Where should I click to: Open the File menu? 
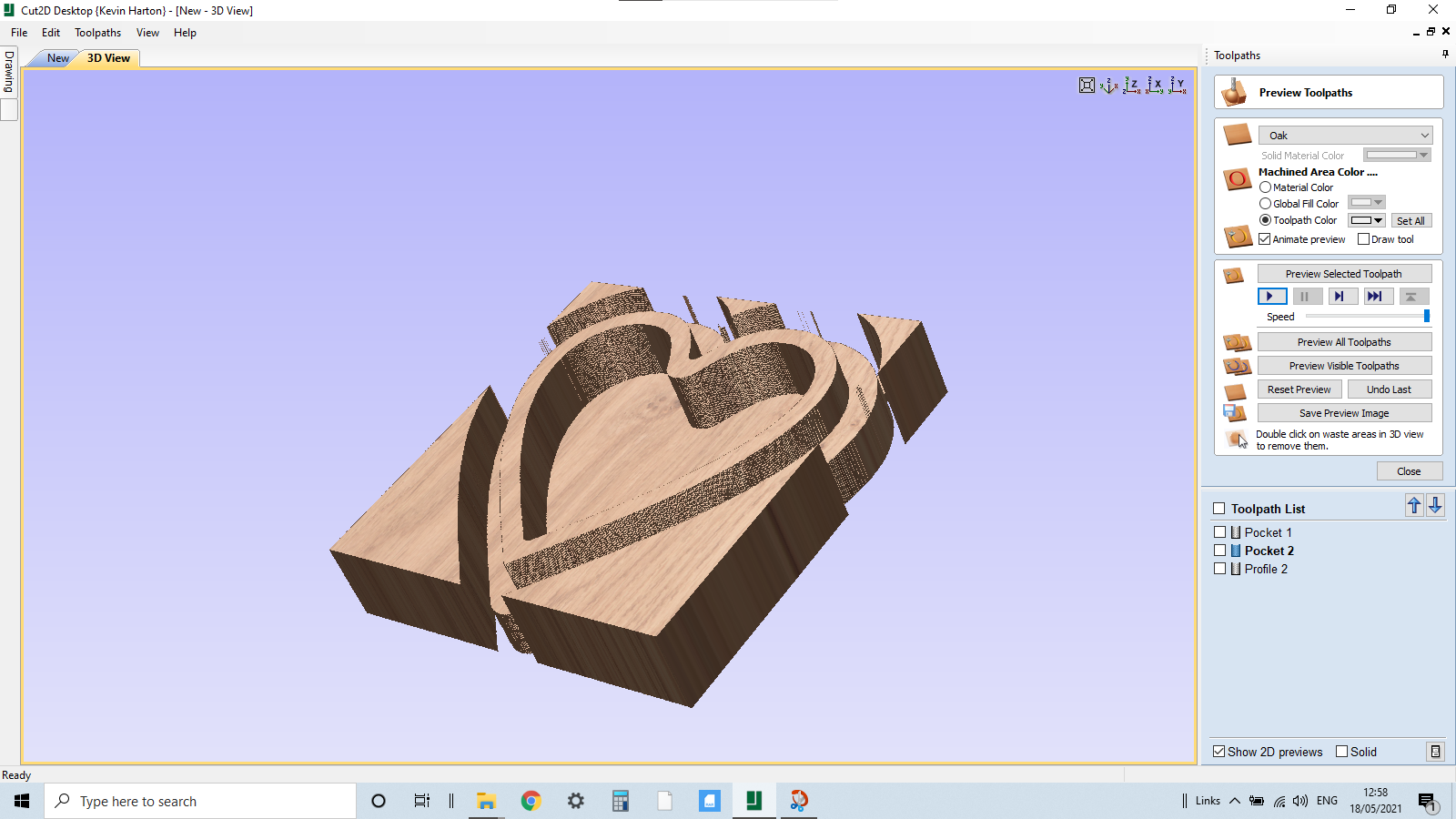[19, 33]
